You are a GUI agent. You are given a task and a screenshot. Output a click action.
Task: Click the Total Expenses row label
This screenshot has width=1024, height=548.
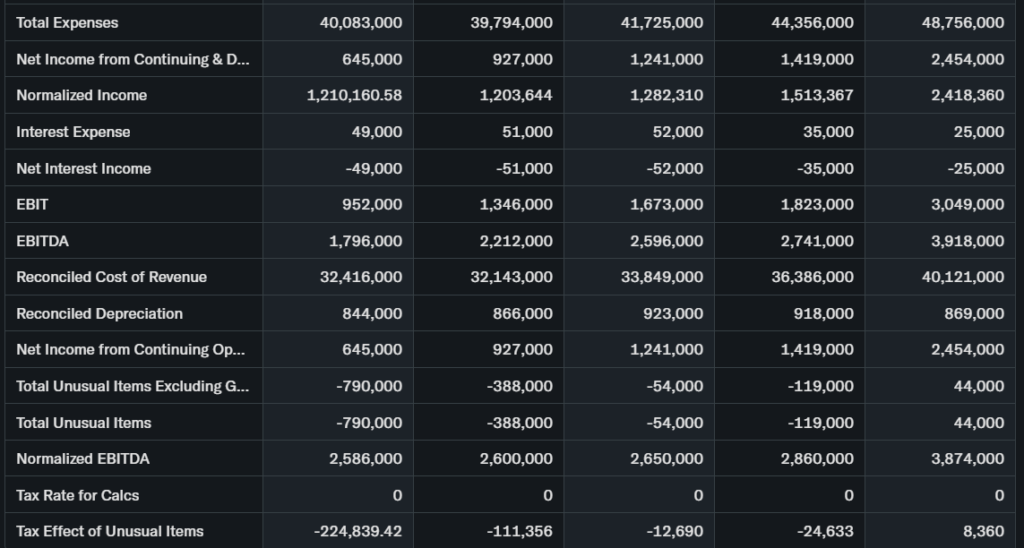67,23
